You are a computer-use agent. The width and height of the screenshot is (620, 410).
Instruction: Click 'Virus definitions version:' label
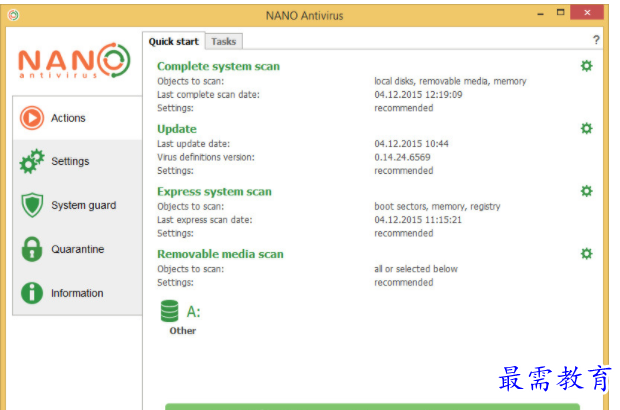(206, 157)
